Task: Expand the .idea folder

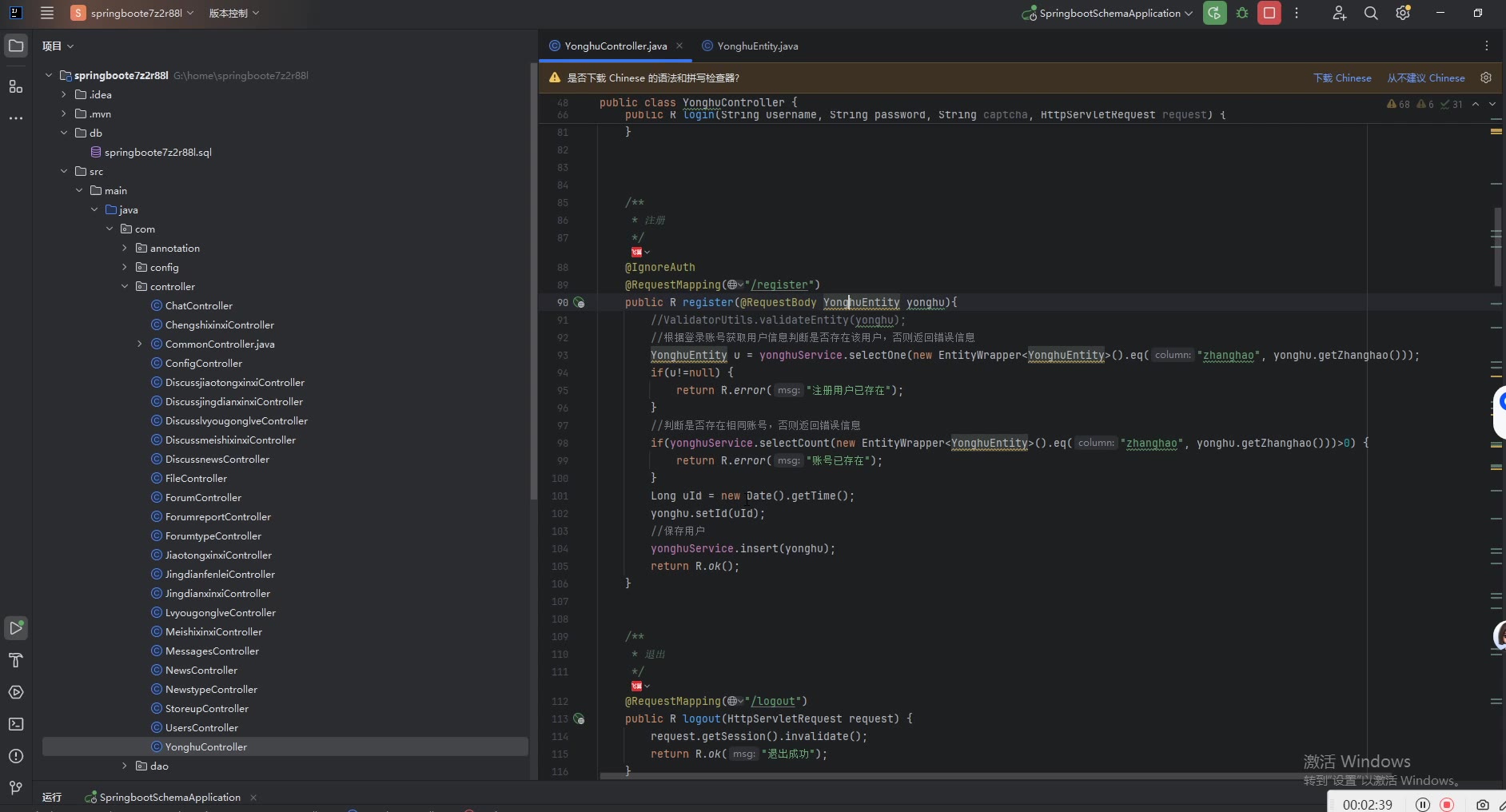Action: (x=64, y=95)
